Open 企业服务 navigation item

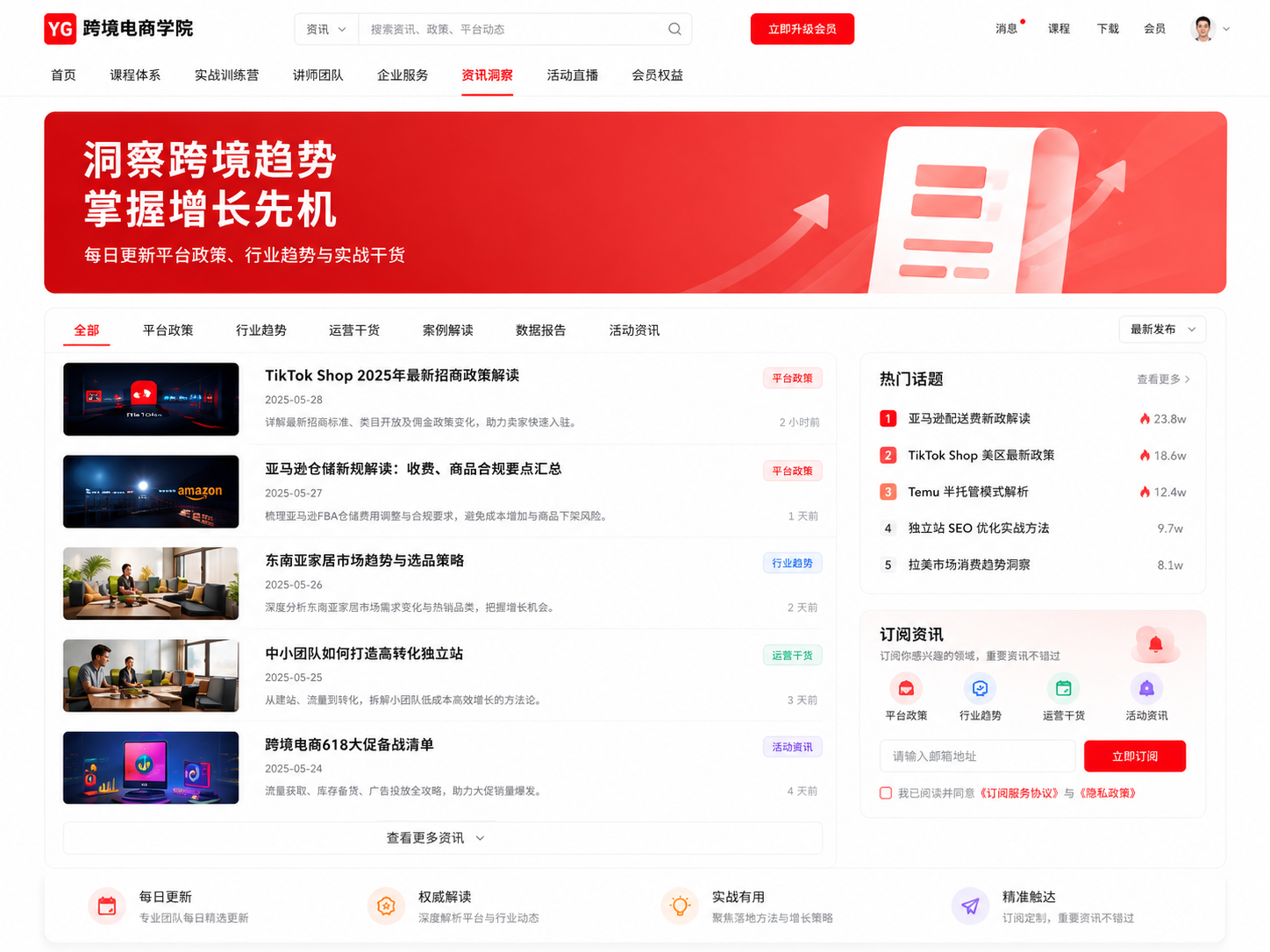point(403,75)
